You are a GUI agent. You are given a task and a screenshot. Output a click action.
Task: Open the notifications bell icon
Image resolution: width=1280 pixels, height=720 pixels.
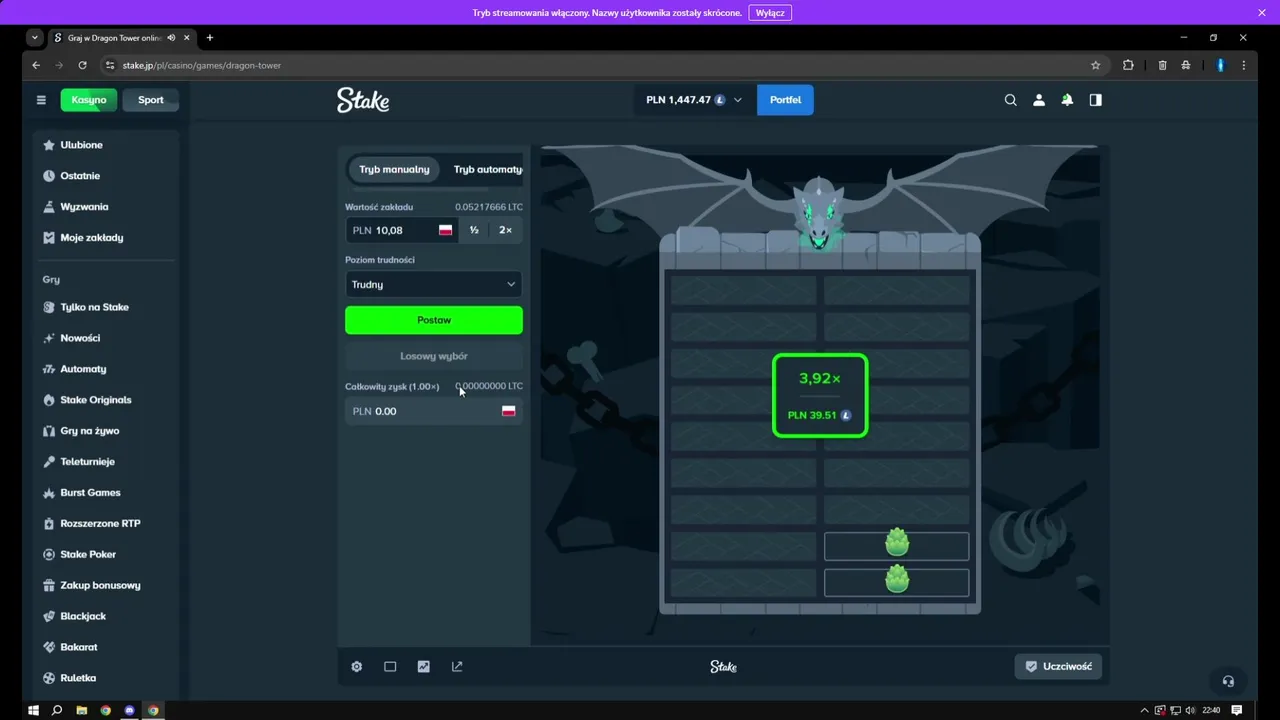click(1067, 100)
